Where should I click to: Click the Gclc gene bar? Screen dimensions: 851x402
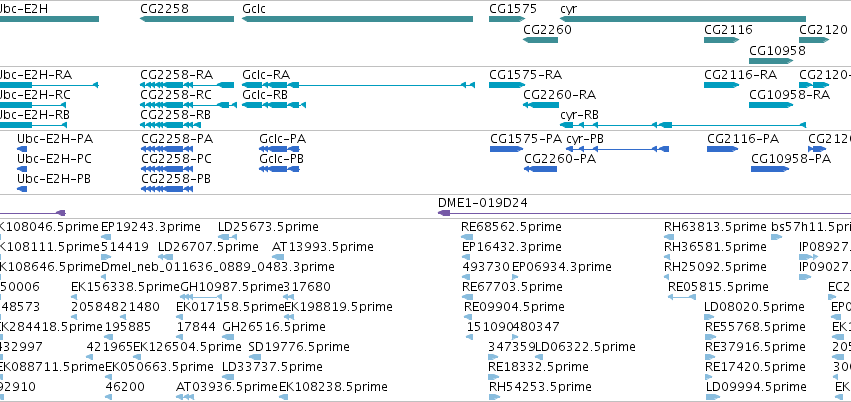coord(358,19)
